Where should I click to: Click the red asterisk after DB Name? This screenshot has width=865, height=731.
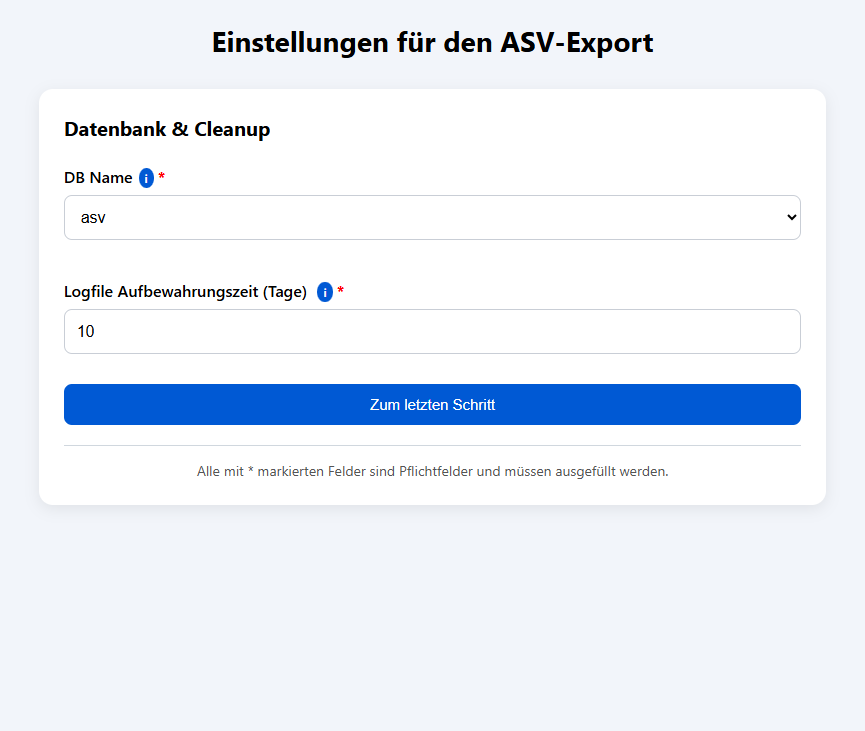pos(162,177)
